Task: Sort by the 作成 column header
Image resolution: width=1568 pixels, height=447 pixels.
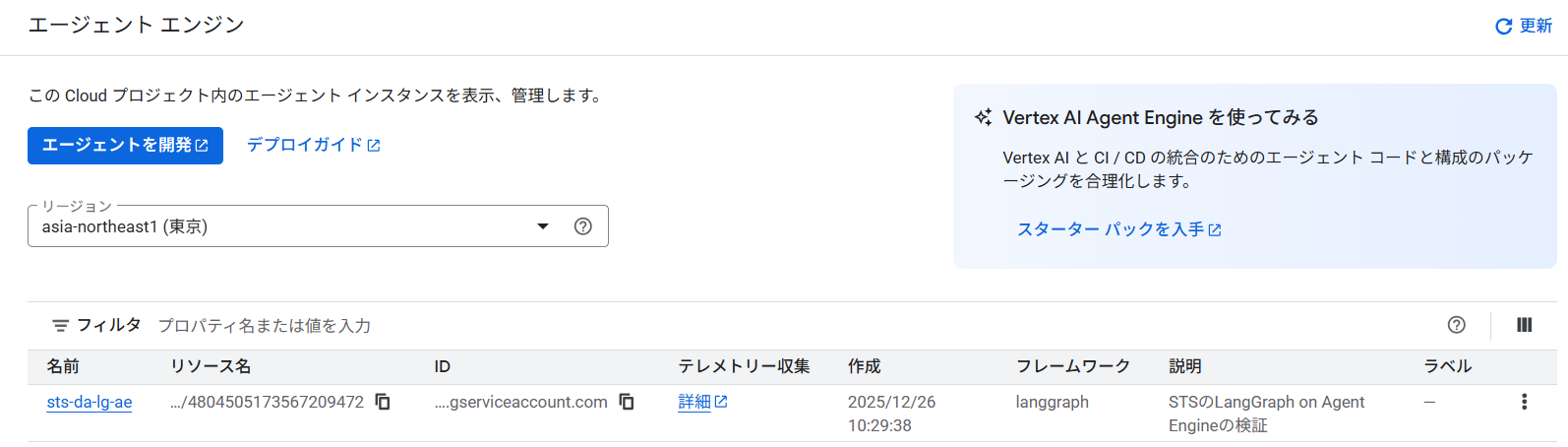Action: (865, 366)
